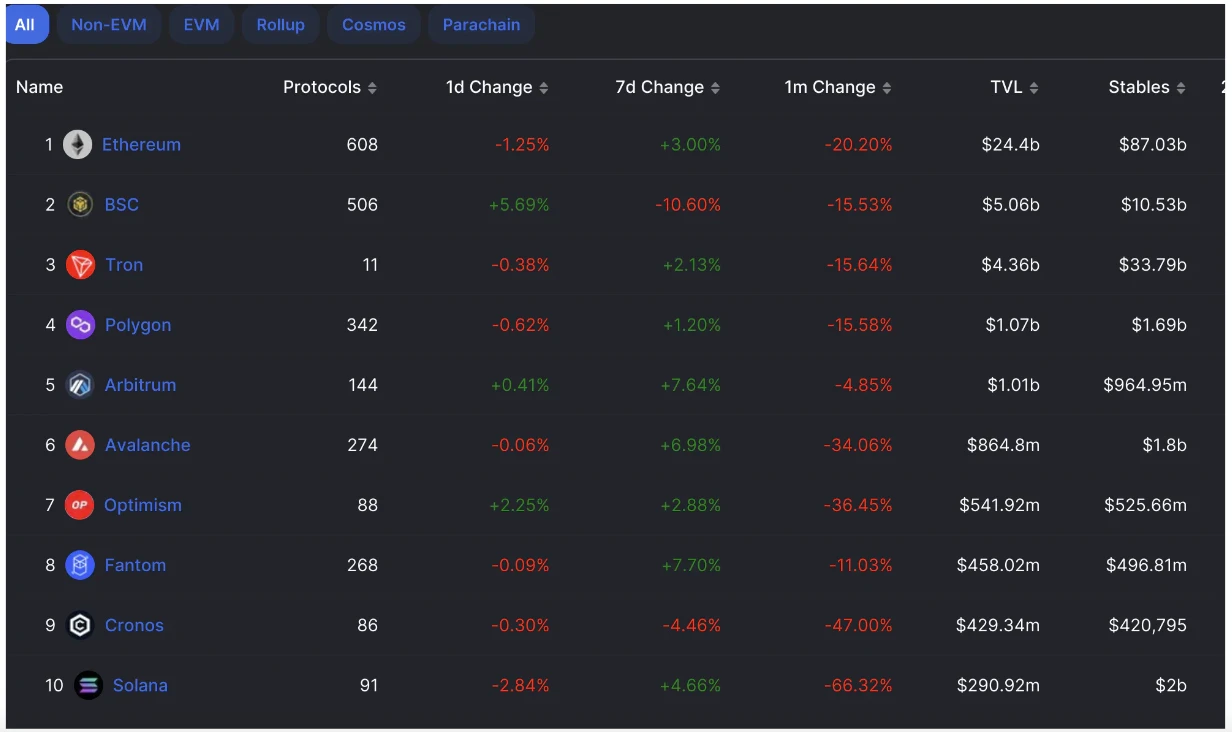Click Tron's protocol count 11

coord(369,265)
